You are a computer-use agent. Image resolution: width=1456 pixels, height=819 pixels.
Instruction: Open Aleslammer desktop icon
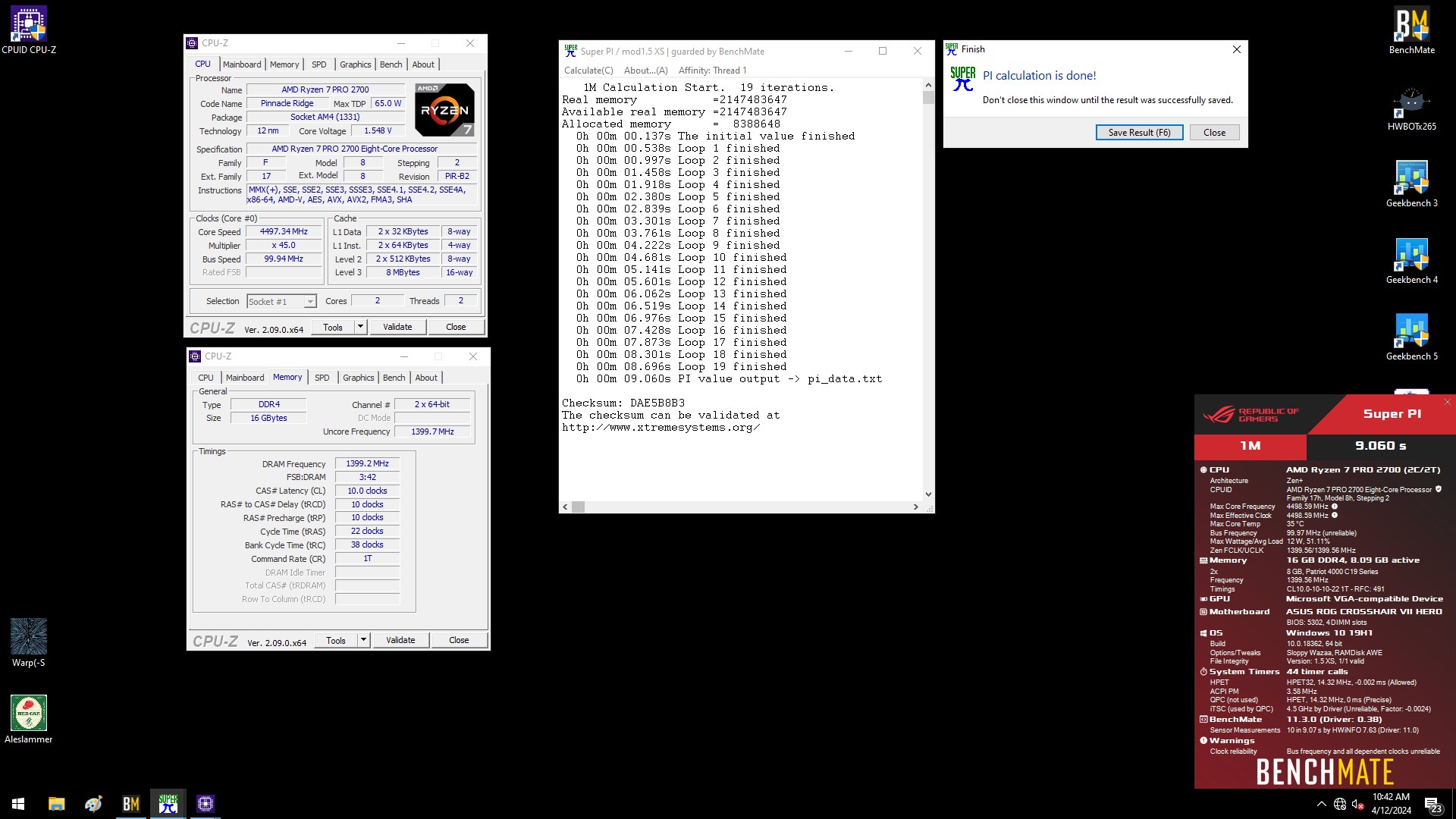pyautogui.click(x=29, y=720)
